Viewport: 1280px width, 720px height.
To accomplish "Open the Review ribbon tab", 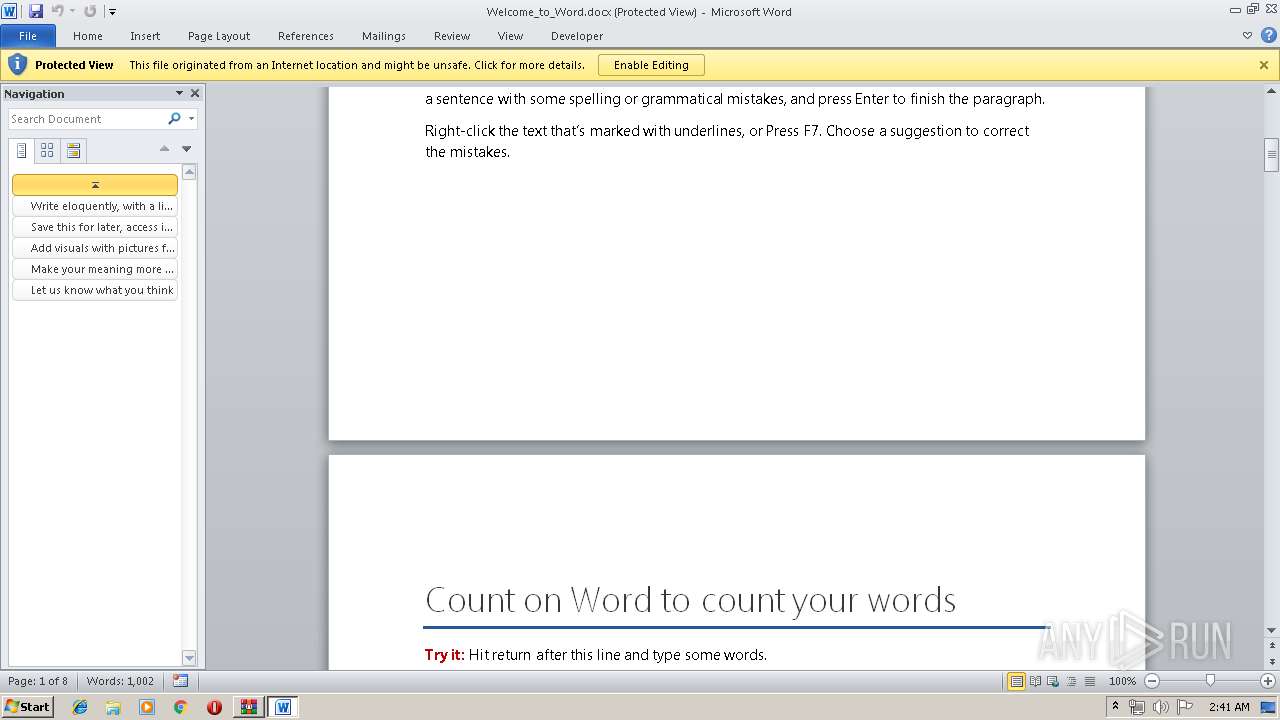I will tap(452, 36).
